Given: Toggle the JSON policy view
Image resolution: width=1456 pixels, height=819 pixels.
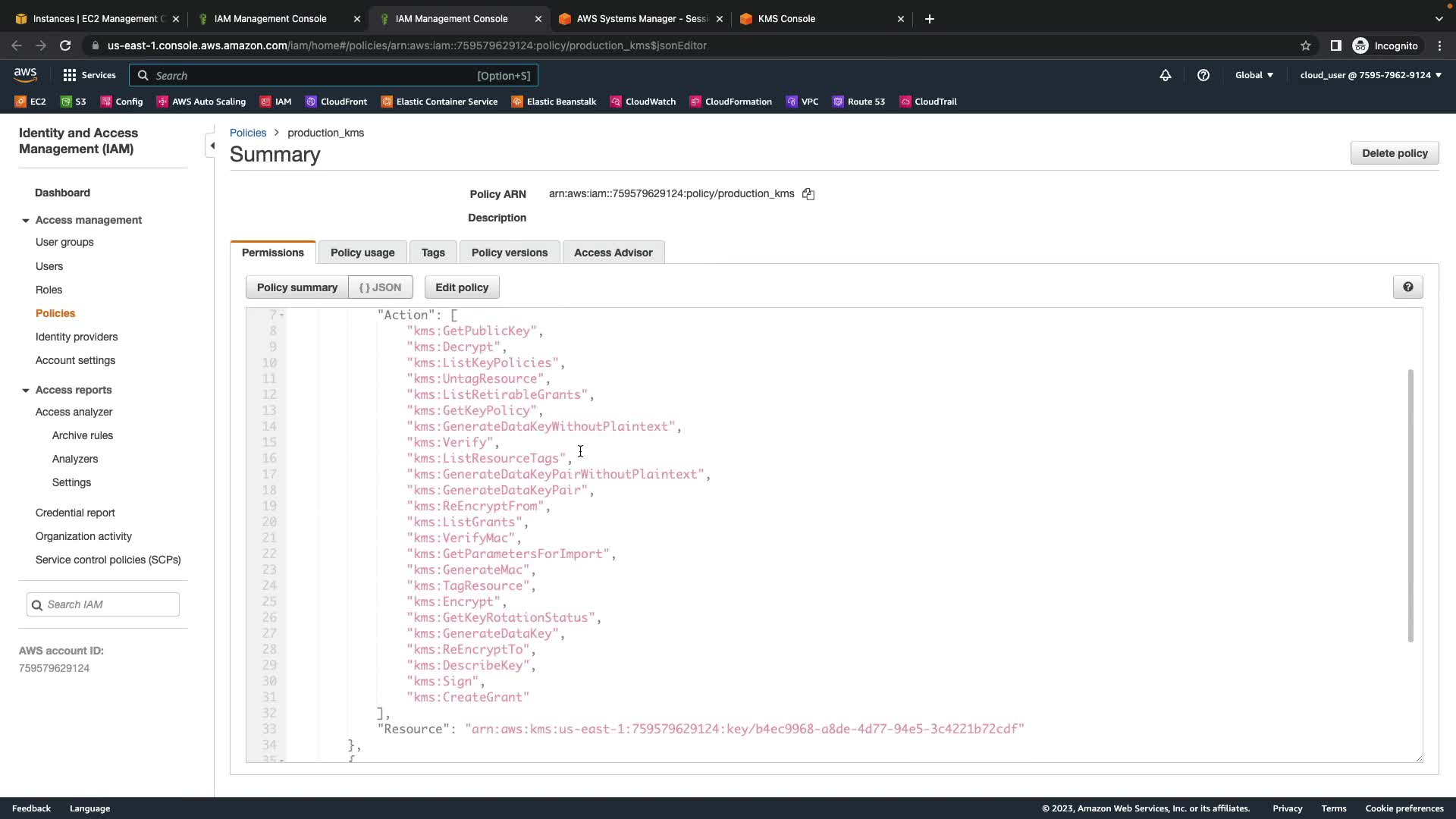Looking at the screenshot, I should point(381,287).
